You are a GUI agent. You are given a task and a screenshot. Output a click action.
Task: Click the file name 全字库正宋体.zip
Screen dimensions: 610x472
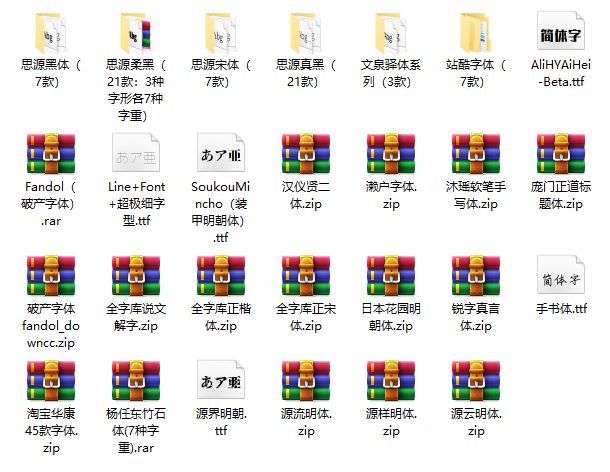[x=306, y=317]
